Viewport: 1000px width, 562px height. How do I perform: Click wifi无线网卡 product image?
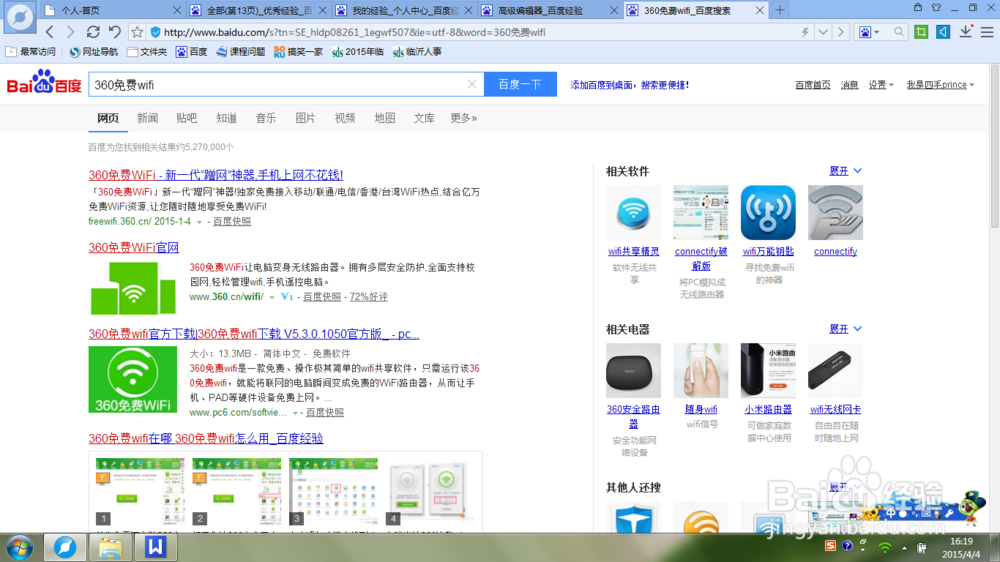click(x=835, y=371)
